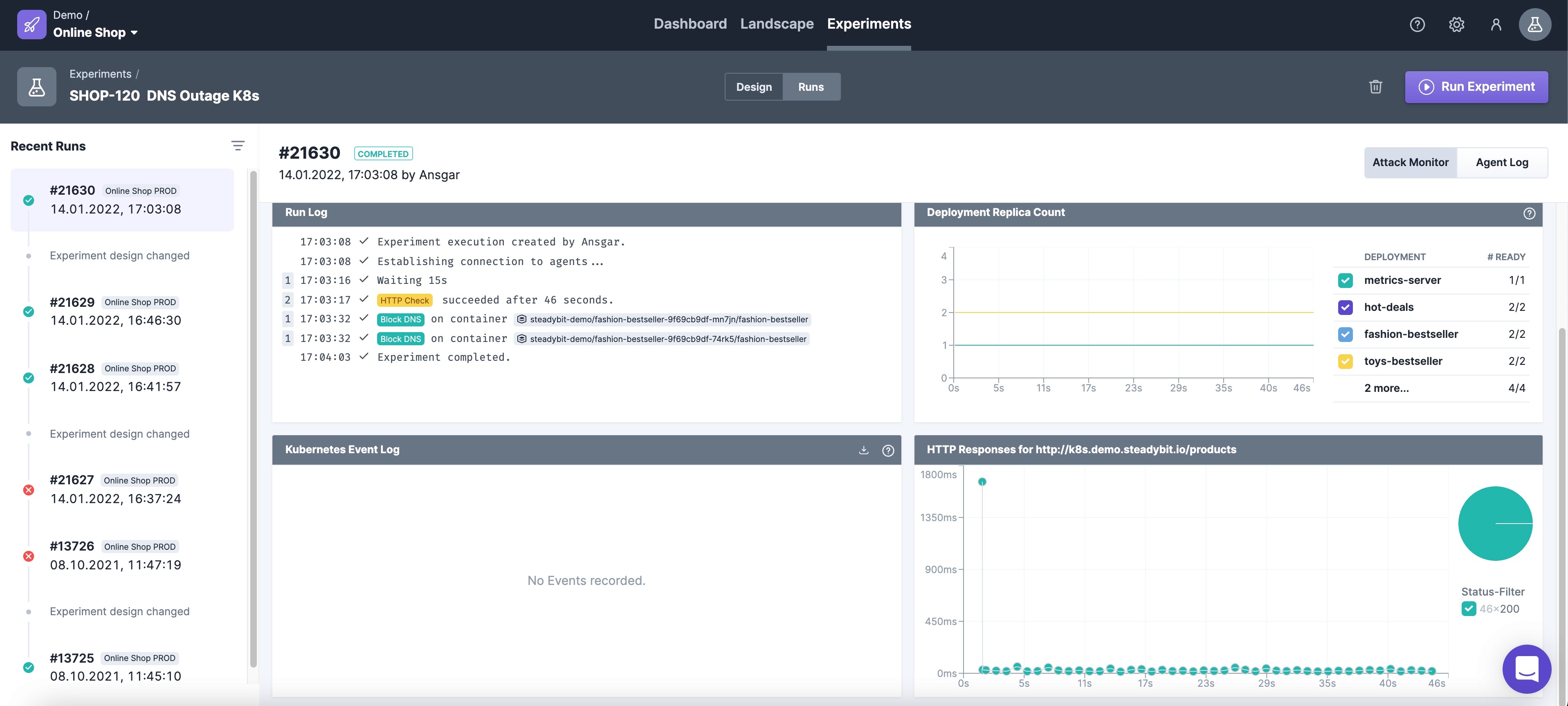Open the Agent Log tab
This screenshot has width=1568, height=706.
[1502, 162]
